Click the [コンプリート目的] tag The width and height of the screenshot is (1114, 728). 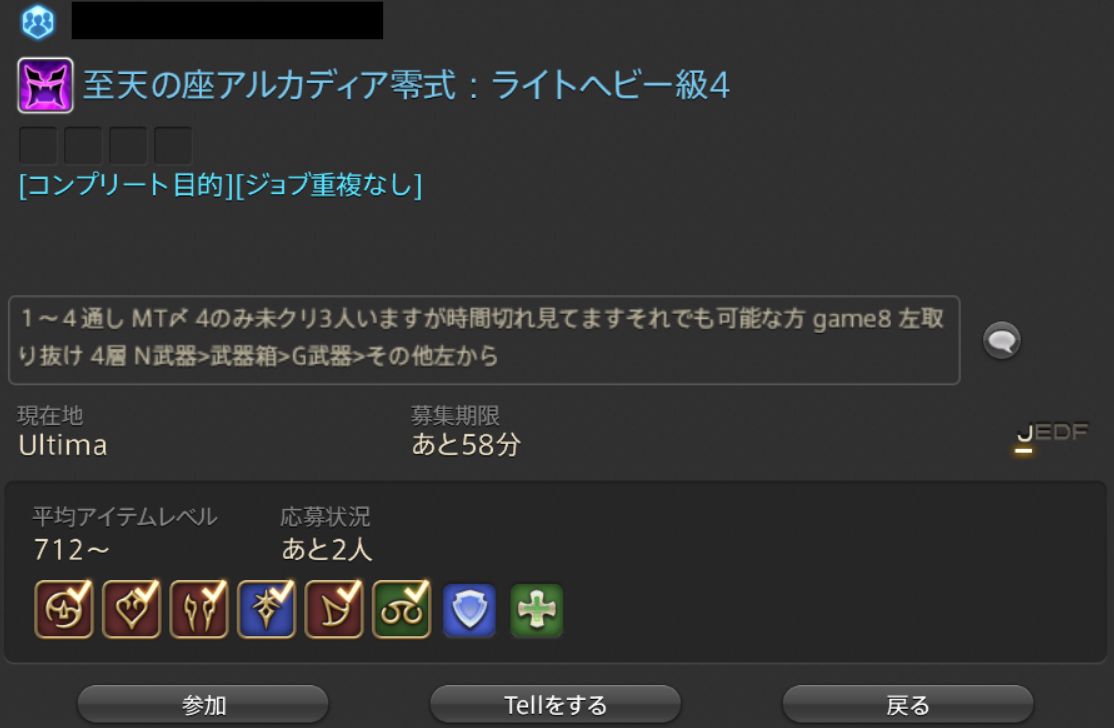[126, 185]
